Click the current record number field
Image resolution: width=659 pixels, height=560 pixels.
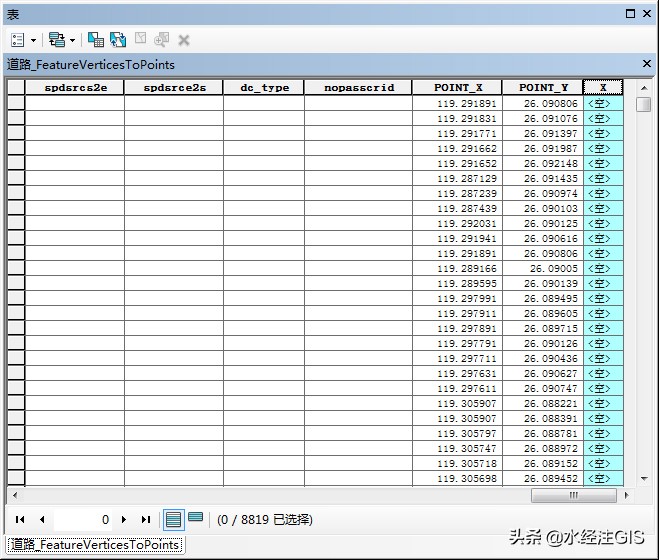(83, 520)
